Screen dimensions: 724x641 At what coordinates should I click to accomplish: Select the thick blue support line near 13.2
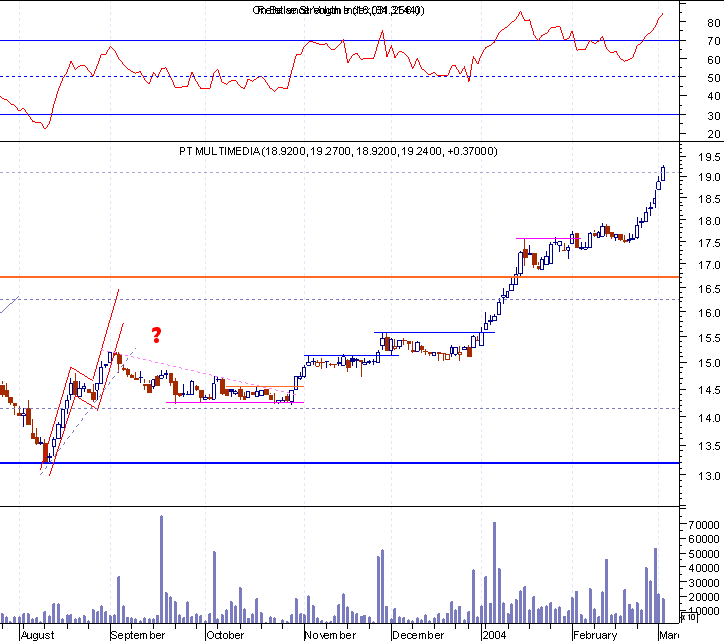[339, 463]
